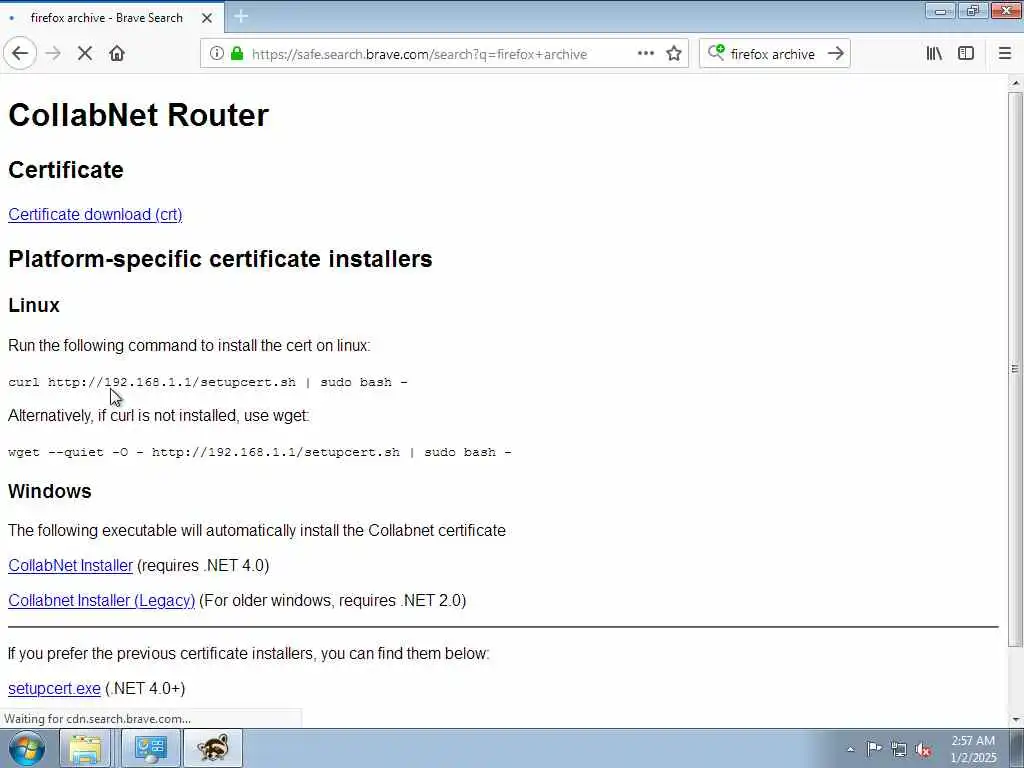Show hidden system tray icons
This screenshot has width=1024, height=768.
[x=850, y=749]
